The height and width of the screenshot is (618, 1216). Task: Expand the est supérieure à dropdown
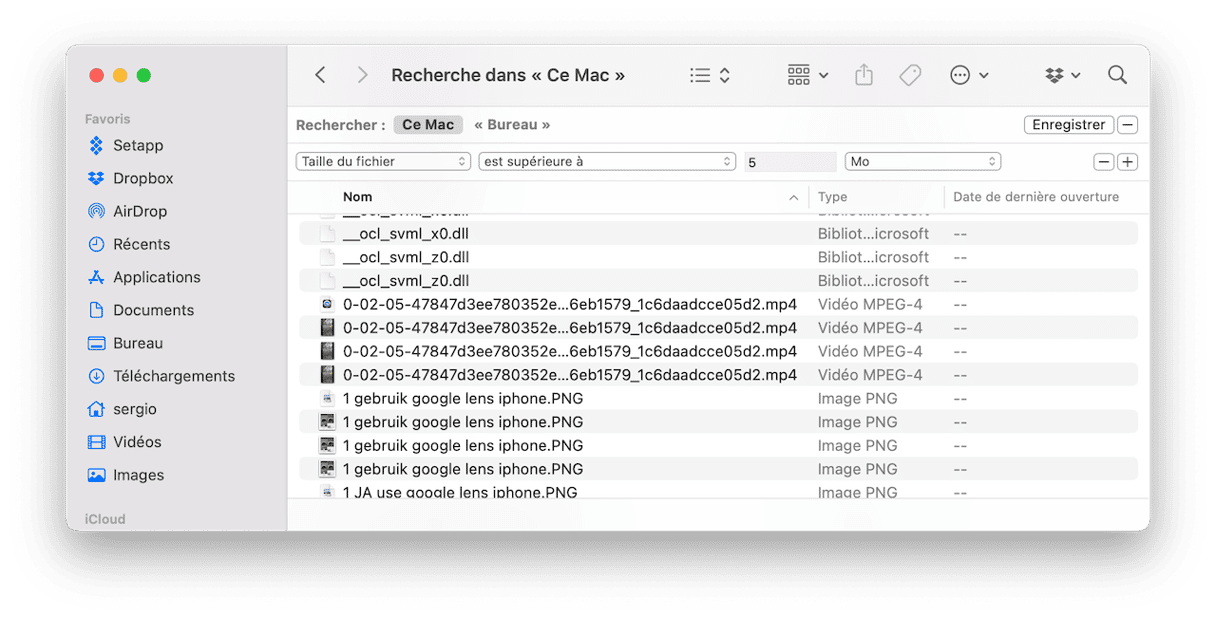click(x=607, y=161)
